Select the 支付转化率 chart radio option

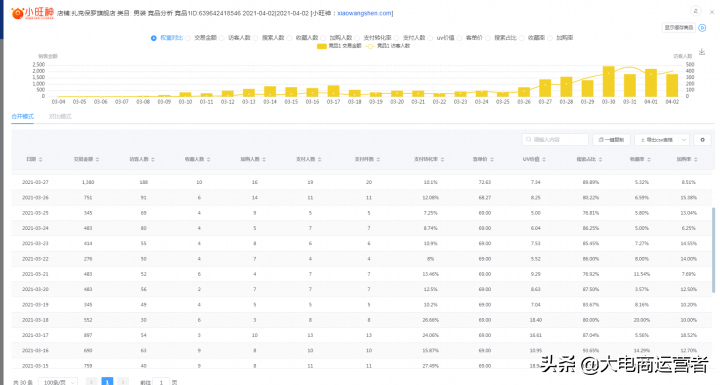coord(357,38)
